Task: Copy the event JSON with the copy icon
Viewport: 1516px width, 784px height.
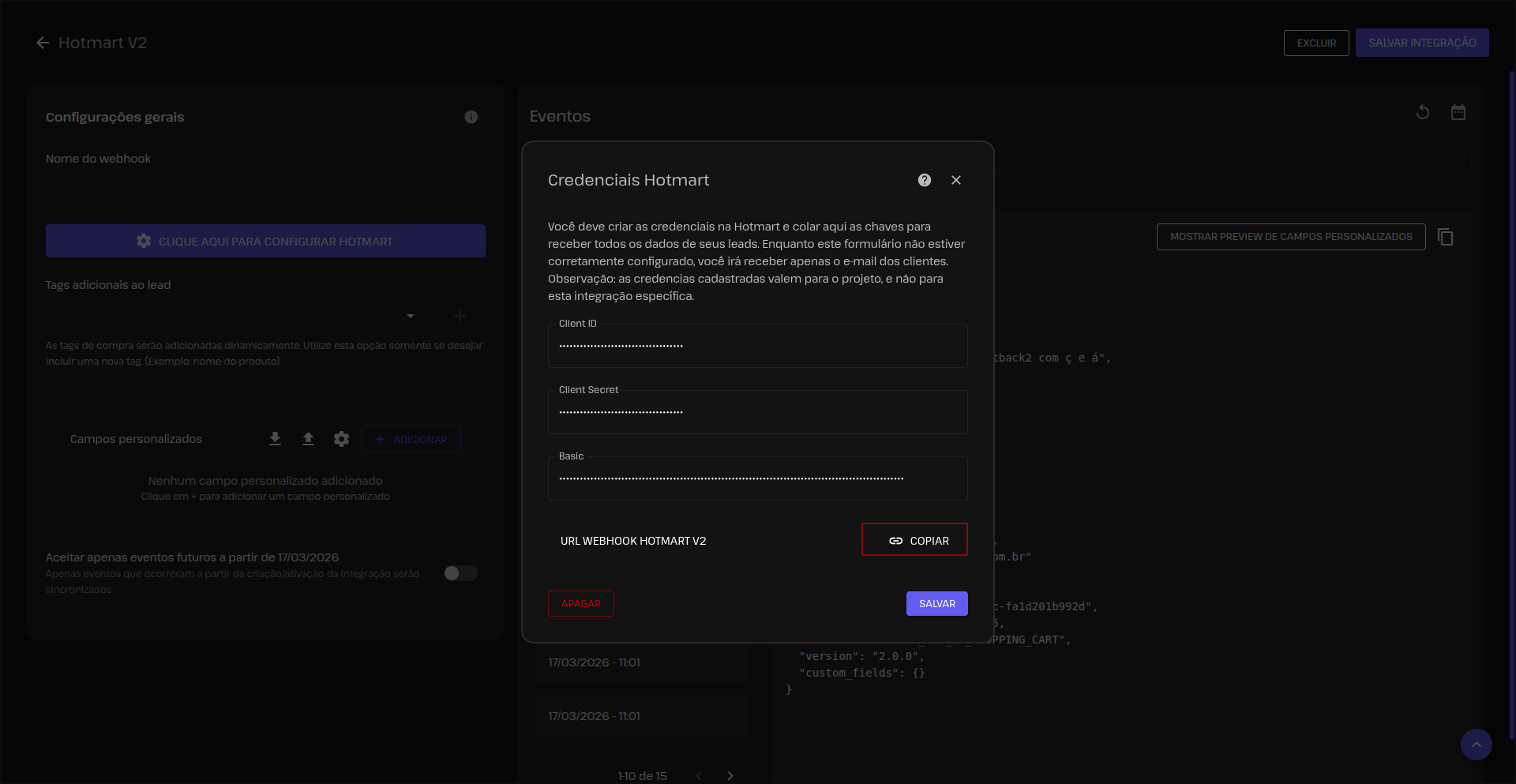Action: coord(1445,237)
